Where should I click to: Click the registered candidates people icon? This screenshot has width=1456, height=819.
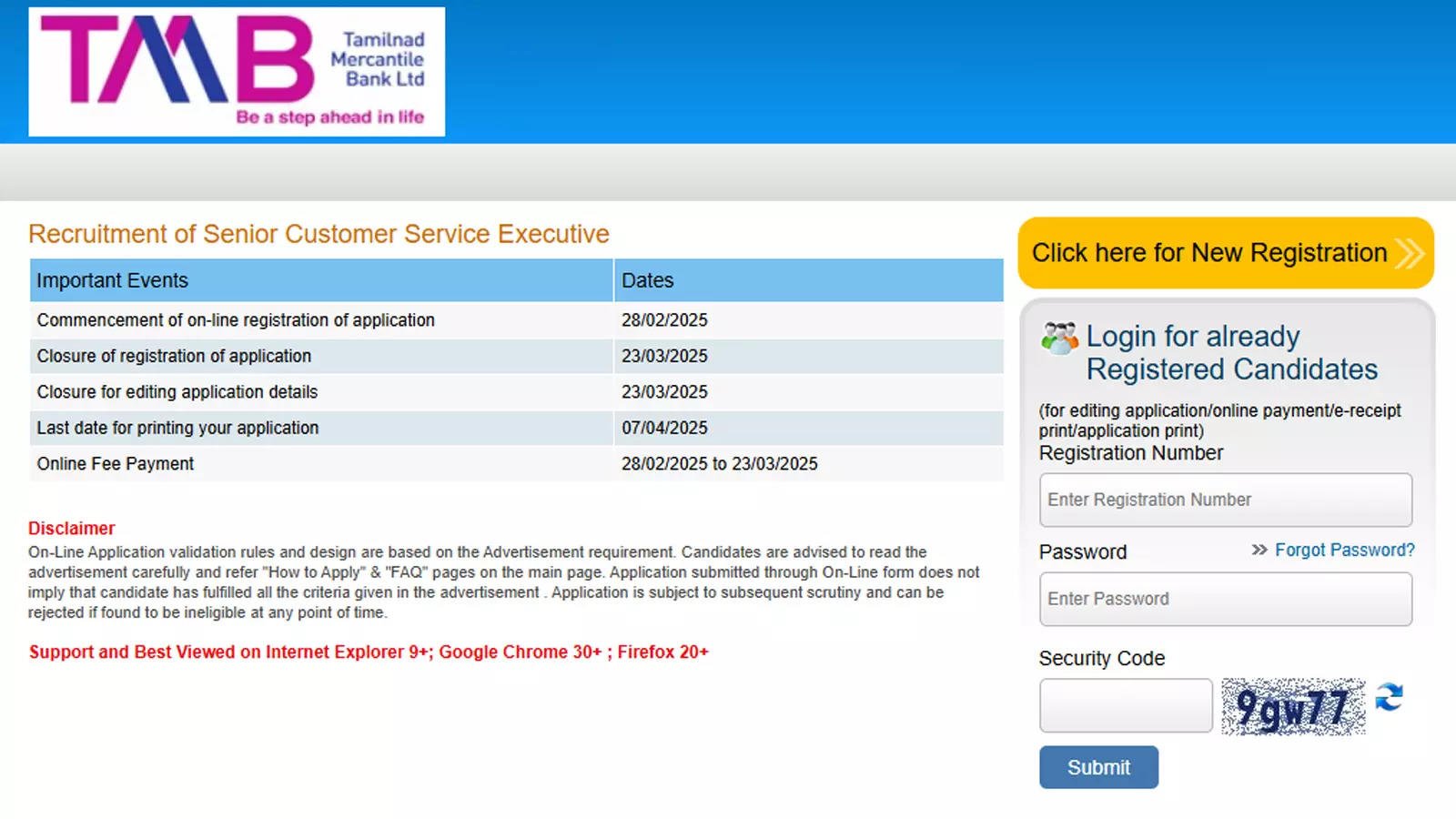pyautogui.click(x=1059, y=338)
